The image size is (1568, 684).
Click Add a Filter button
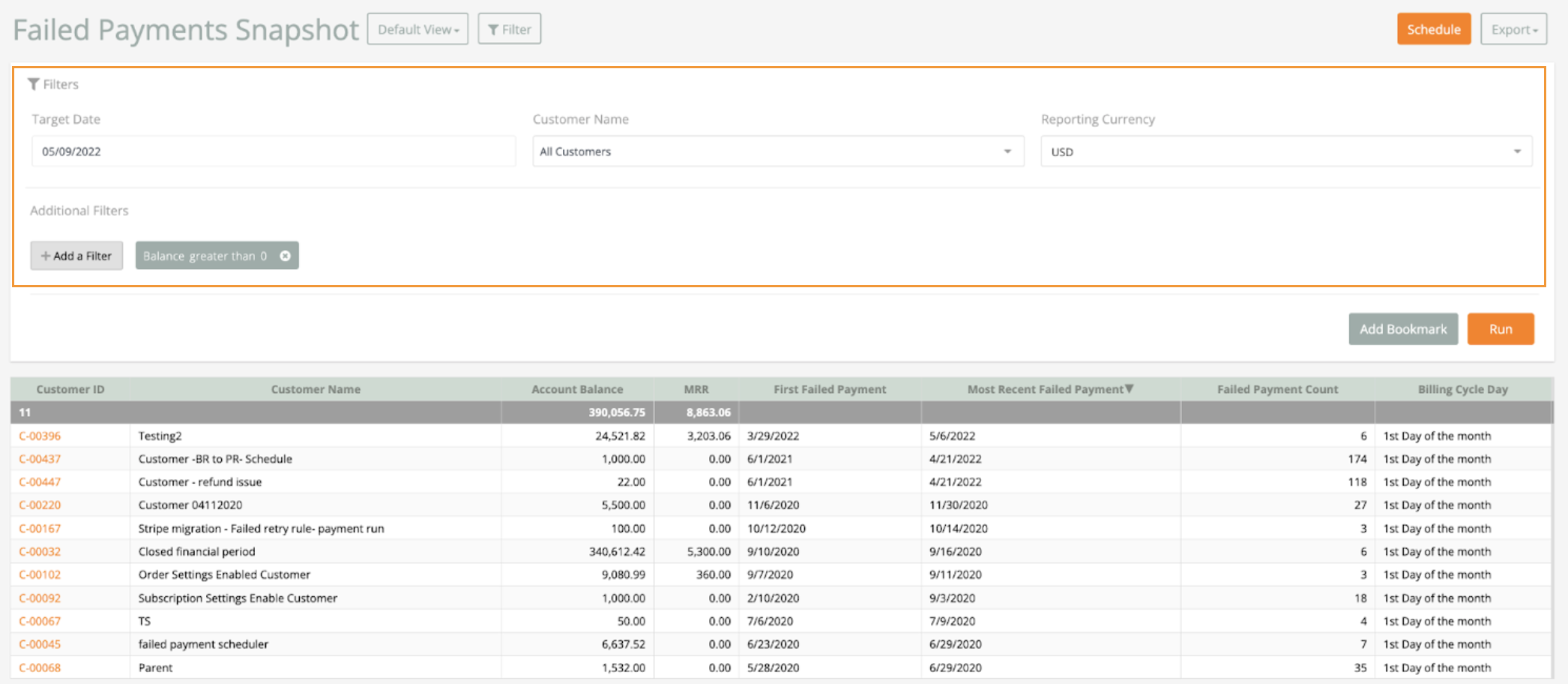(x=76, y=256)
